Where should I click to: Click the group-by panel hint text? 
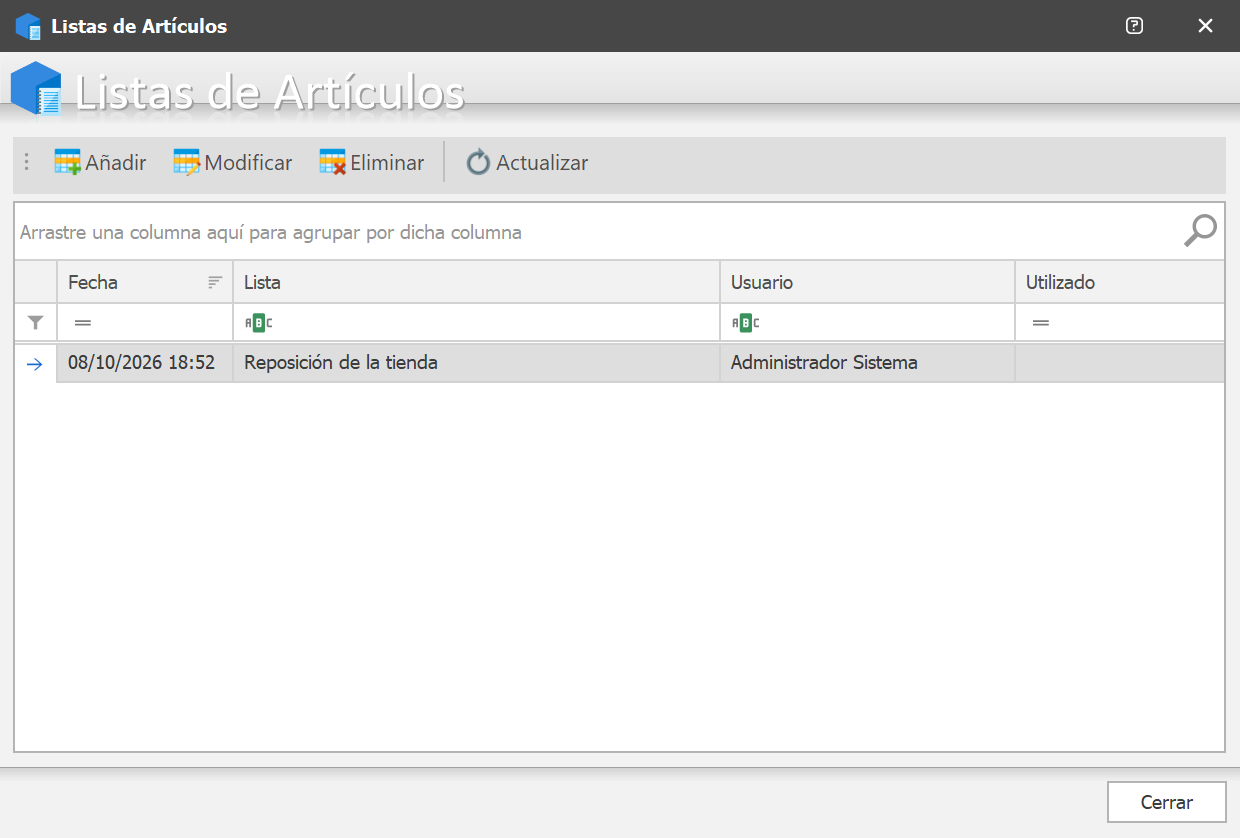(271, 232)
